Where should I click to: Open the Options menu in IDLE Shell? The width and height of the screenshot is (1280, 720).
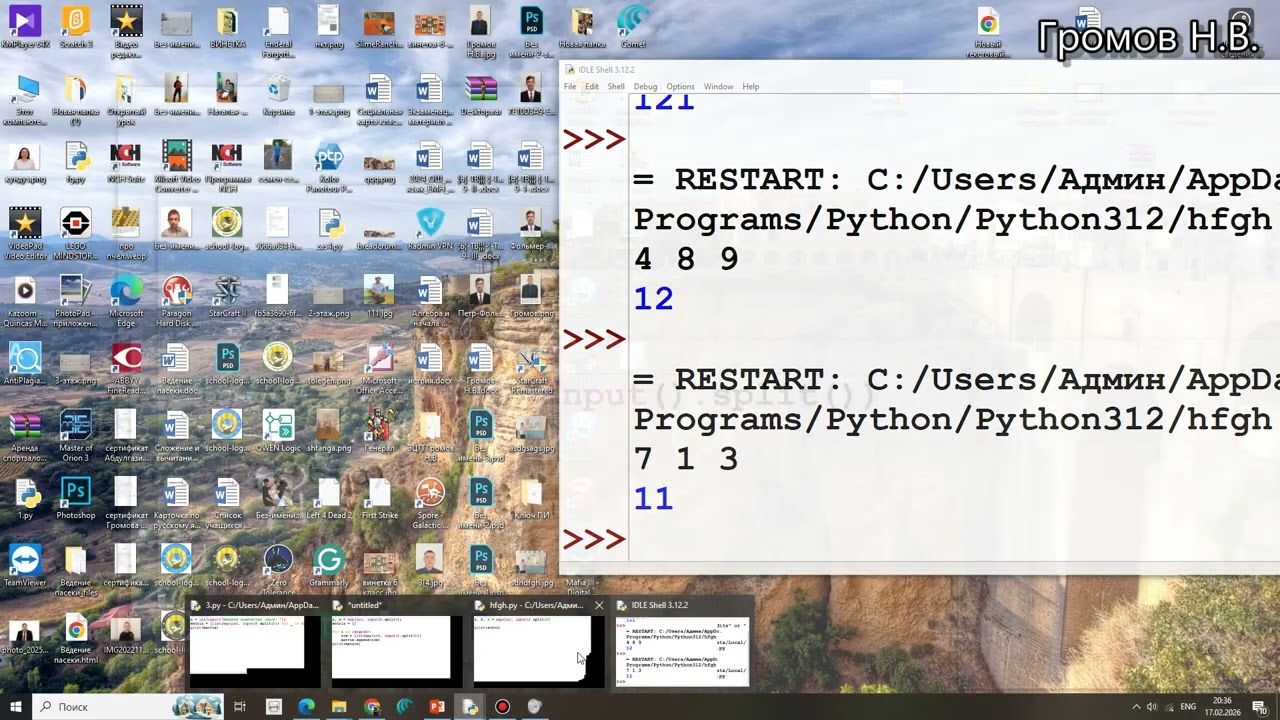680,87
